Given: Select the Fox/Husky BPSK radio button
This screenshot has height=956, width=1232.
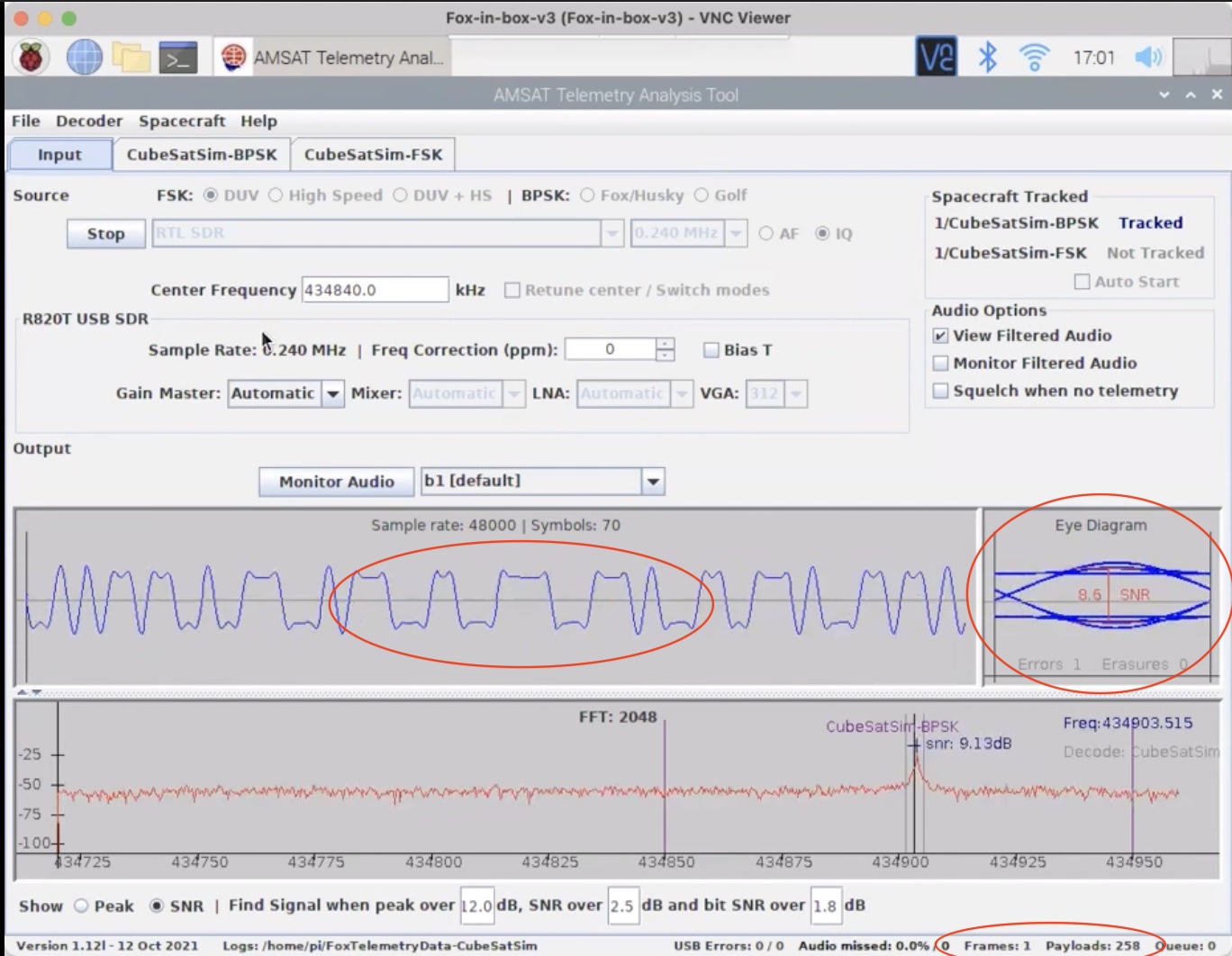Looking at the screenshot, I should point(587,195).
